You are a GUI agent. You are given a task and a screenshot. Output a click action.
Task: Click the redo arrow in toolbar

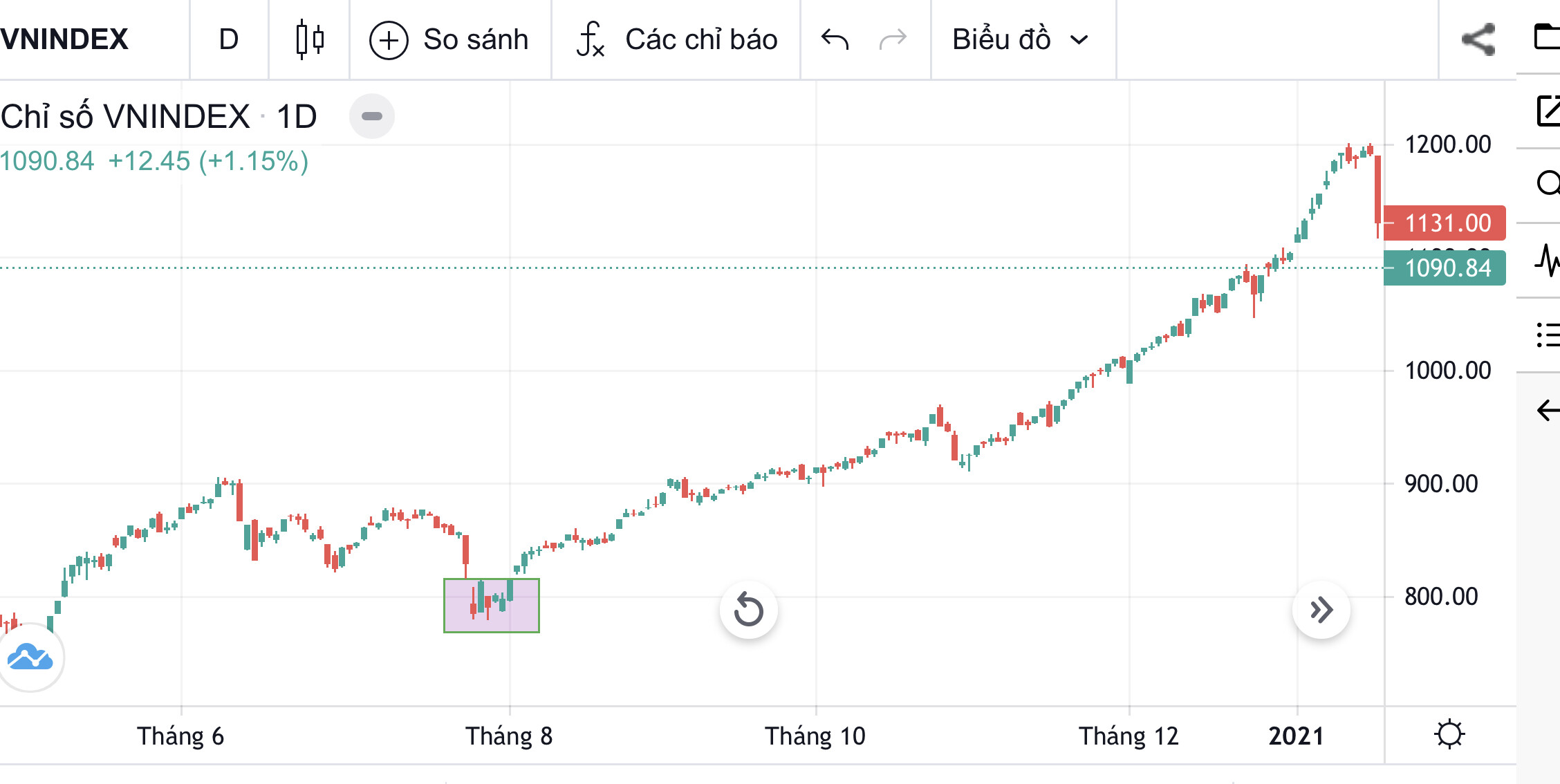click(x=893, y=39)
